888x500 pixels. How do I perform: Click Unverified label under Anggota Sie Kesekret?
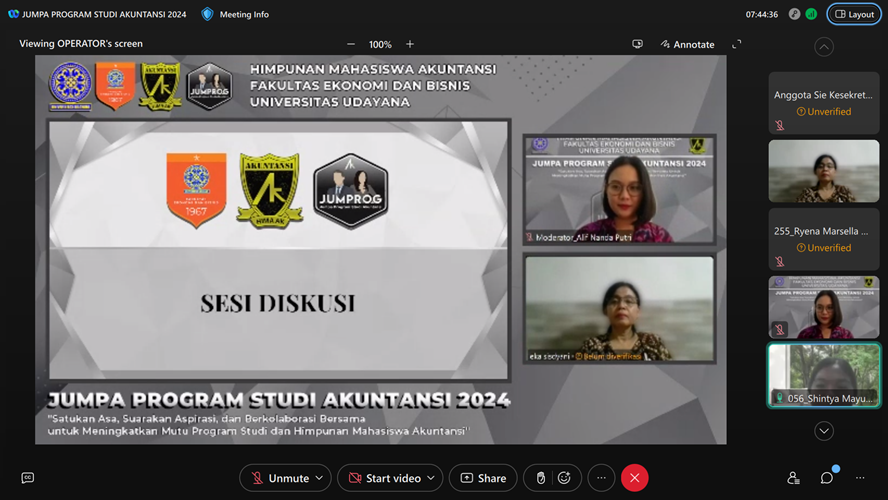click(x=824, y=112)
